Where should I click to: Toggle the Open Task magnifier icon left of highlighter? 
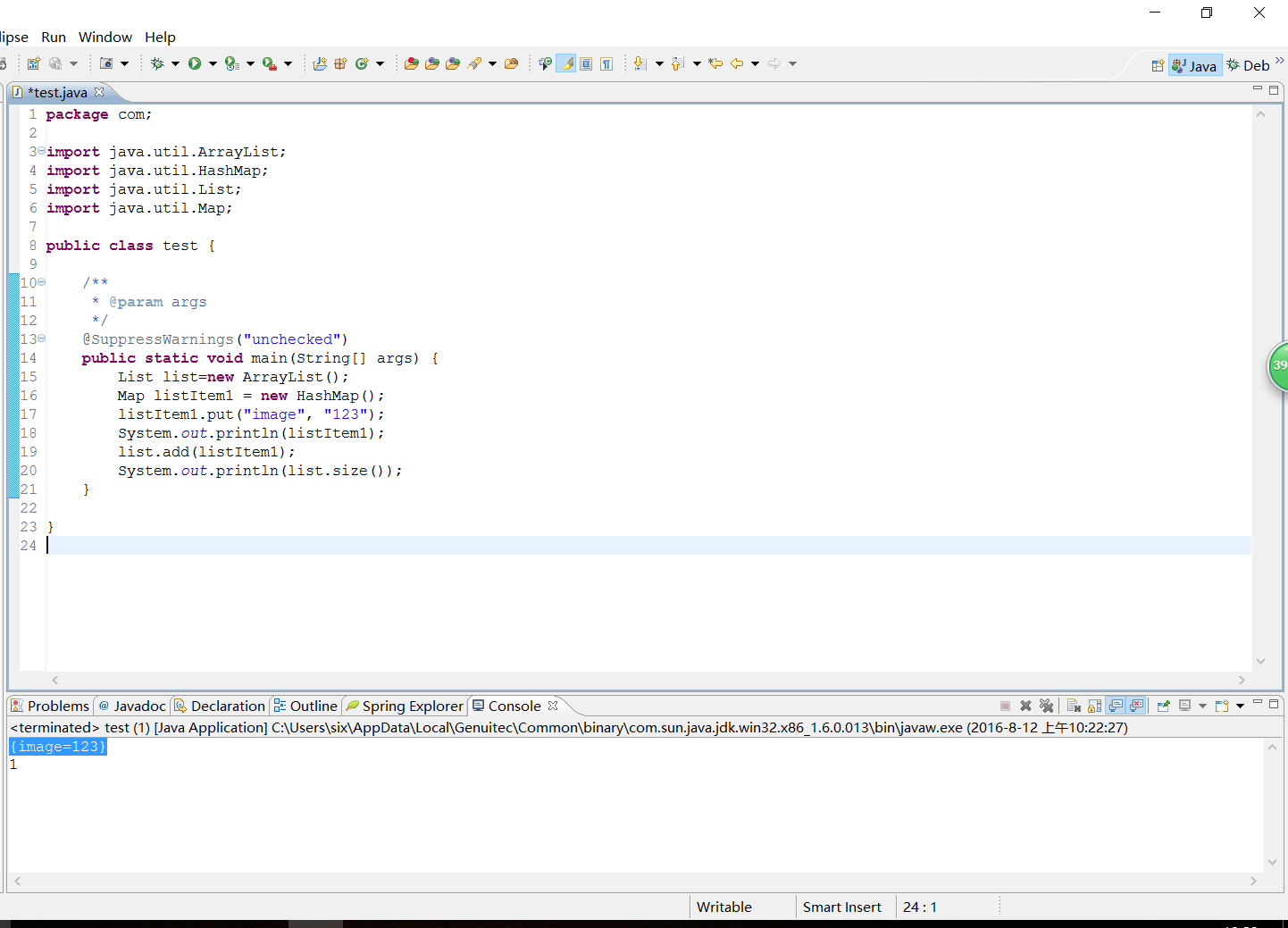[x=545, y=63]
